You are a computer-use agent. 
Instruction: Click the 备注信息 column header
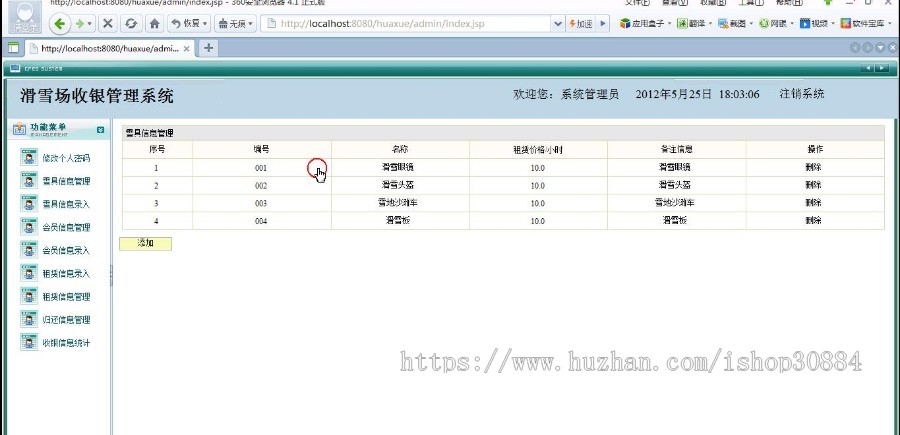click(x=676, y=149)
